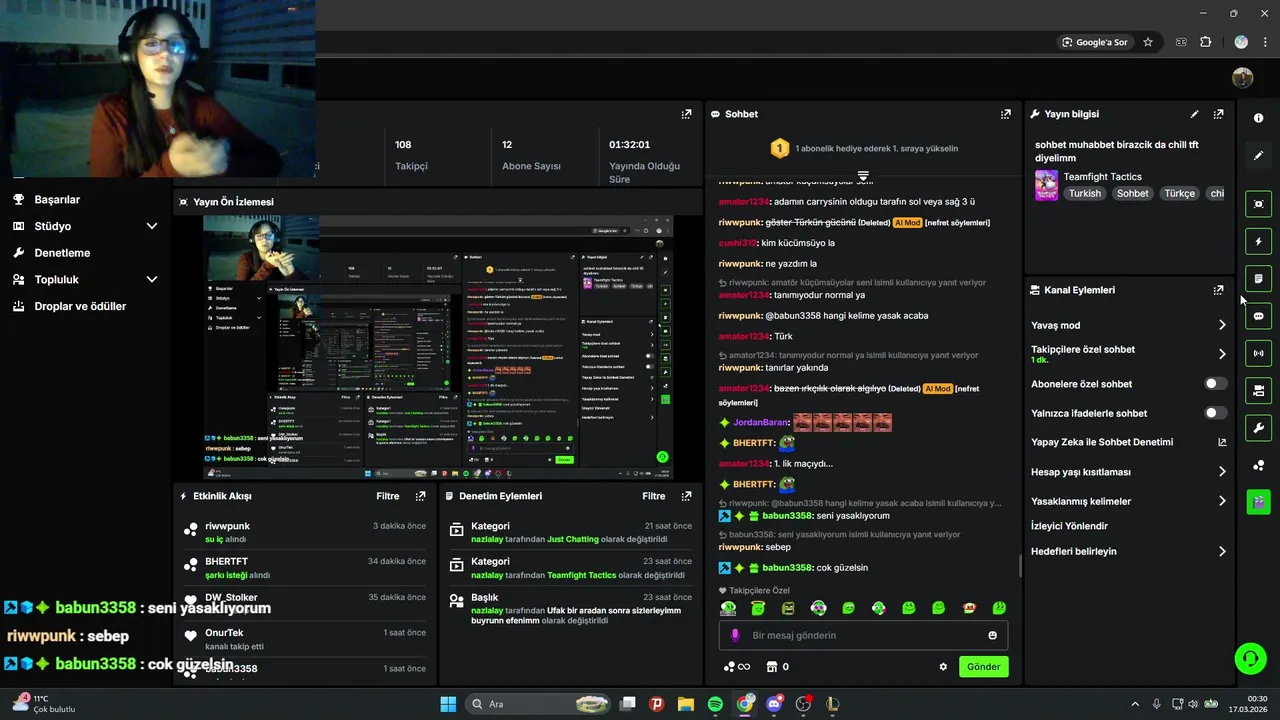Pop out the Kanal Eylemleri panel
Viewport: 1280px width, 720px height.
point(1218,290)
